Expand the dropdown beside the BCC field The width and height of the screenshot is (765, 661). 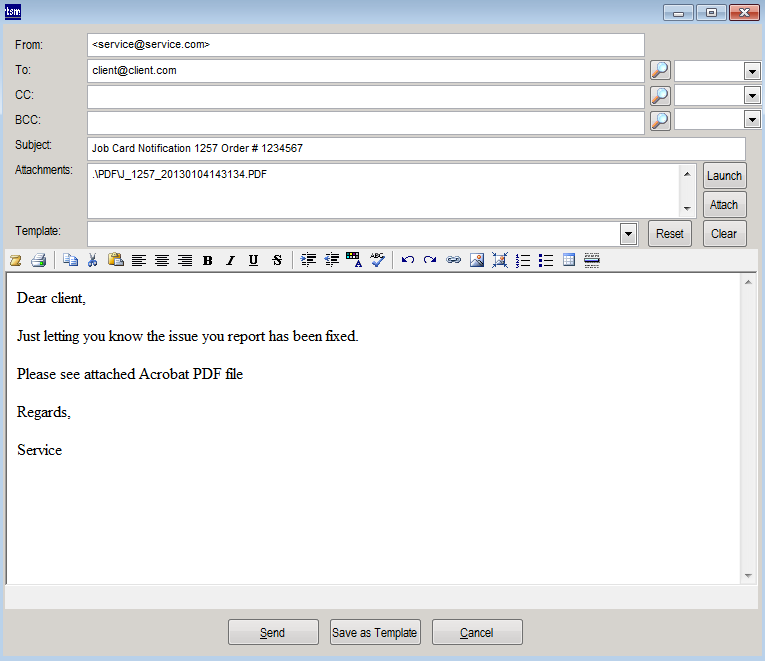[752, 120]
